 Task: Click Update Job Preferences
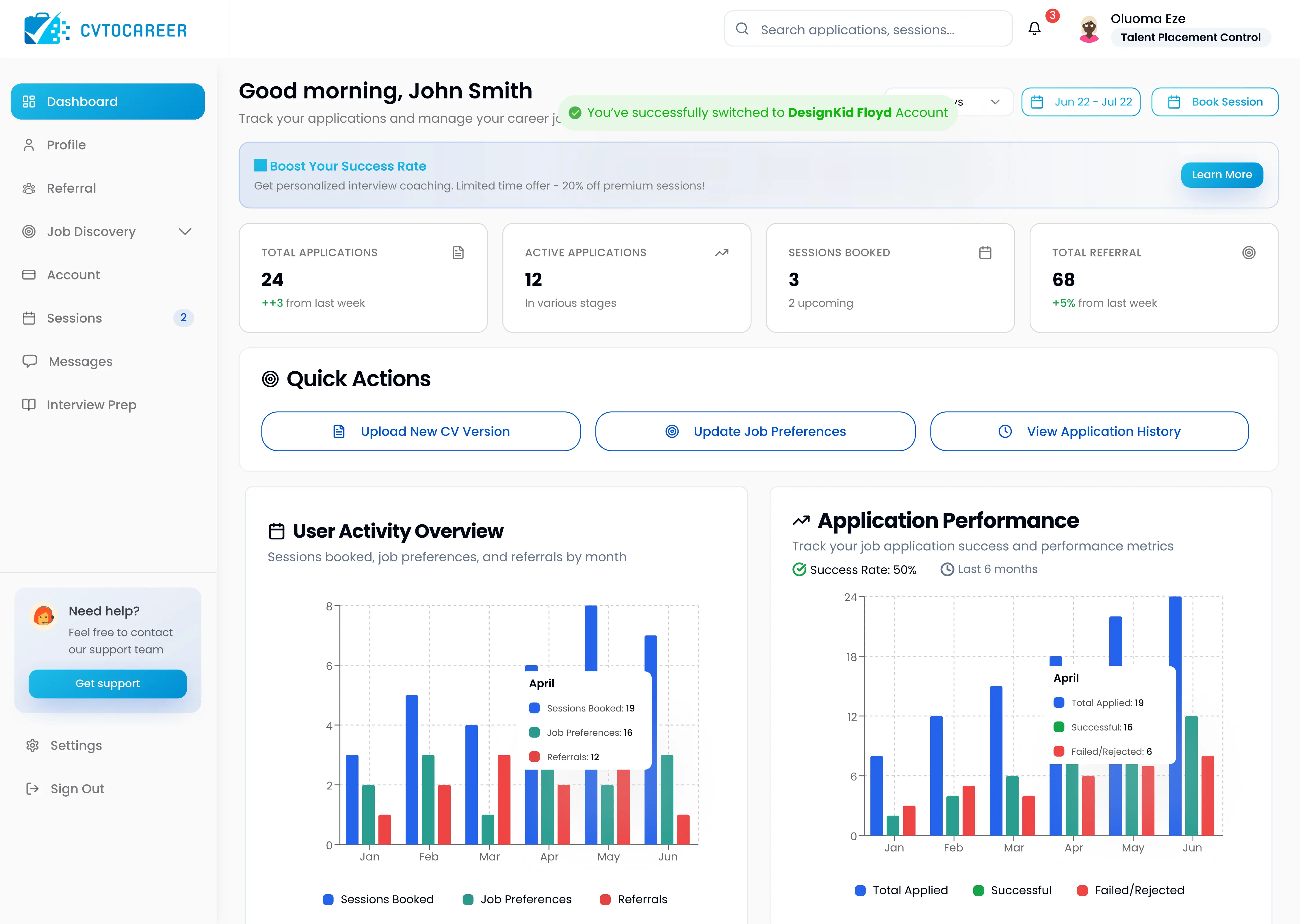pyautogui.click(x=755, y=431)
